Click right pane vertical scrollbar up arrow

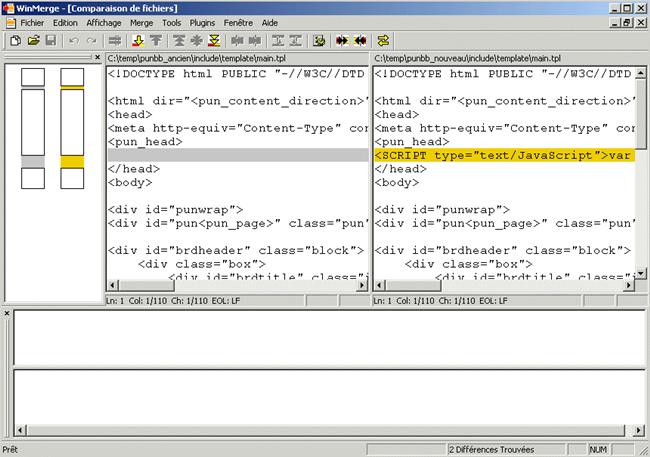pos(640,73)
